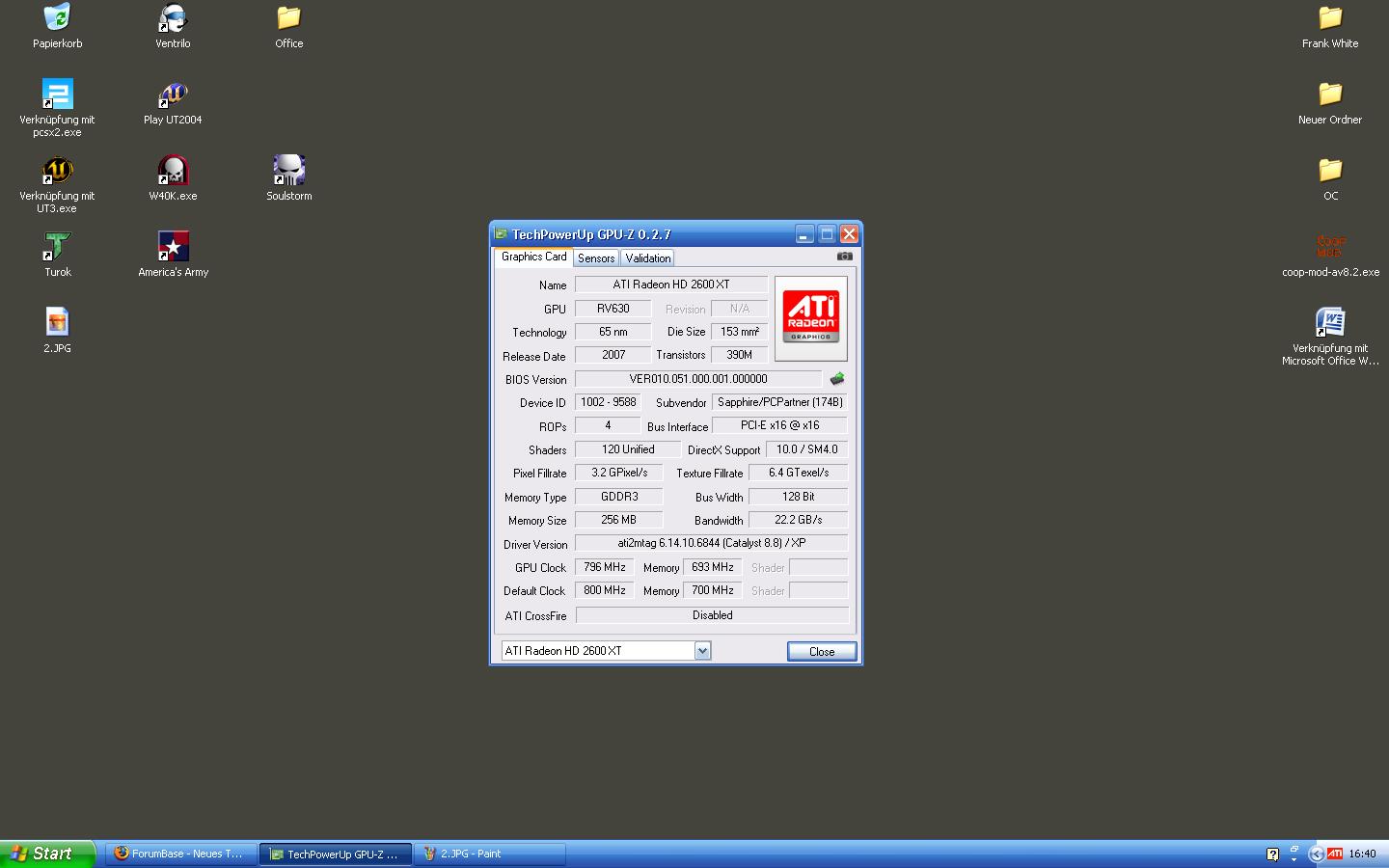Select the America's Army desktop icon
Viewport: 1389px width, 868px height.
pyautogui.click(x=173, y=246)
